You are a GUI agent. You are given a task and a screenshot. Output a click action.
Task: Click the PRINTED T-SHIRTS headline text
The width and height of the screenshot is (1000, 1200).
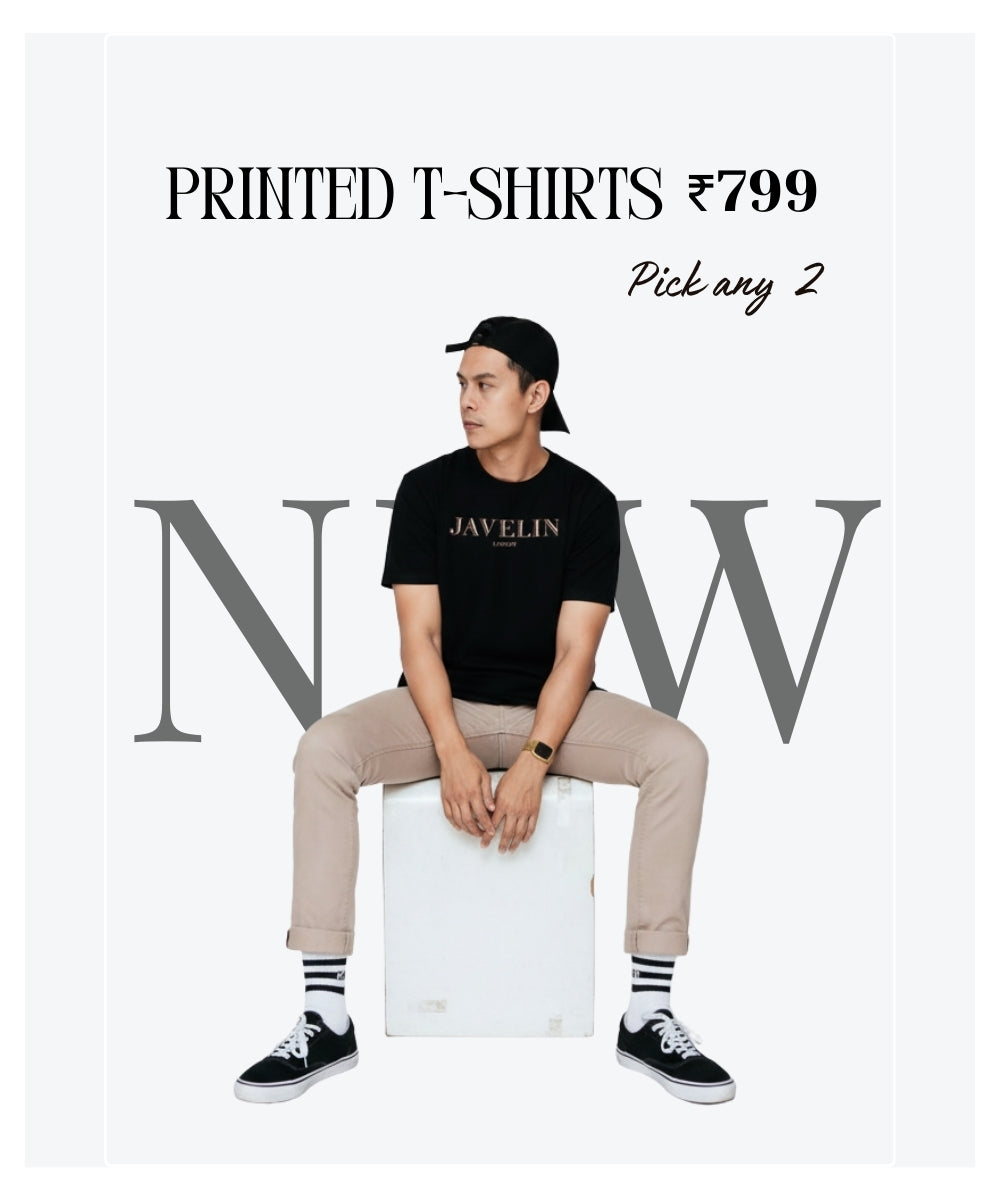[414, 193]
